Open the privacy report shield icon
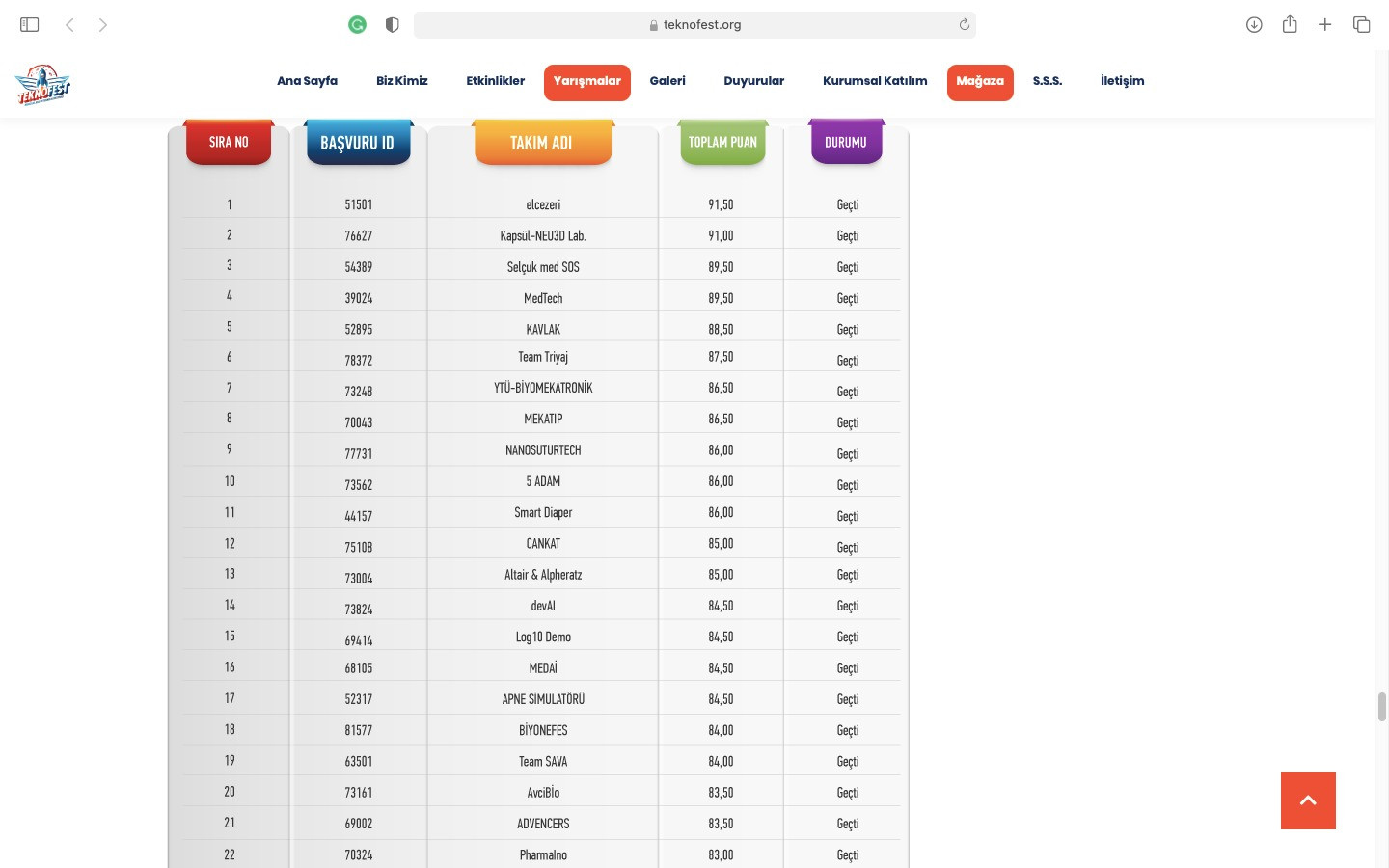Viewport: 1389px width, 868px height. coord(392,25)
